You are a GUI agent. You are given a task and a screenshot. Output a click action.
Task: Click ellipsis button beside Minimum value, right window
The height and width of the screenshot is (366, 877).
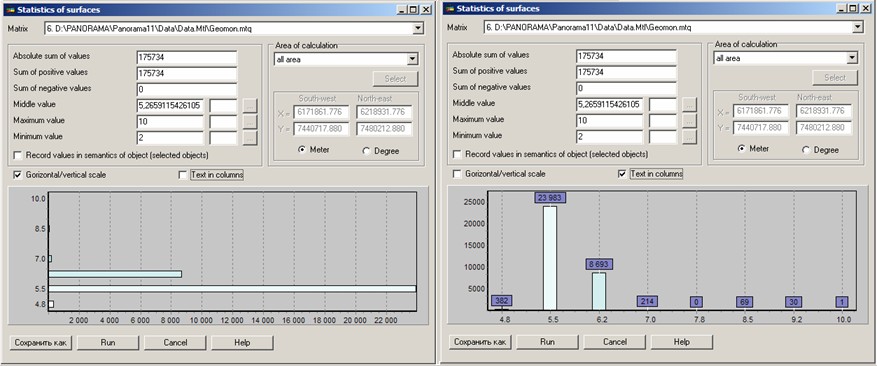[x=690, y=136]
